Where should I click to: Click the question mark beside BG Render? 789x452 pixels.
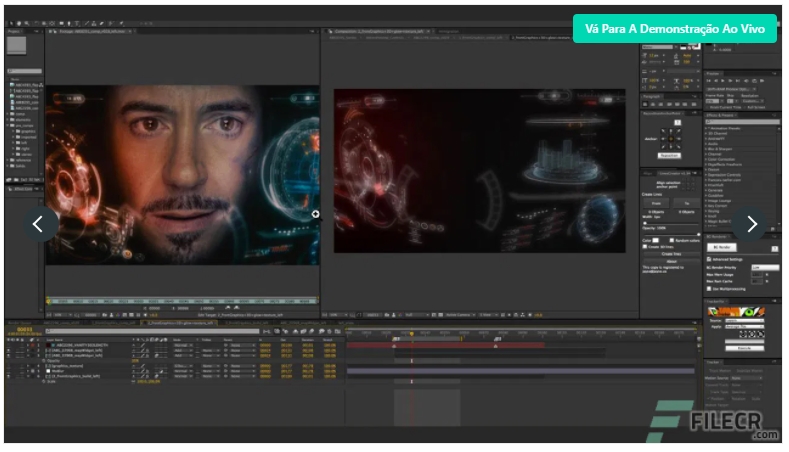click(x=774, y=249)
